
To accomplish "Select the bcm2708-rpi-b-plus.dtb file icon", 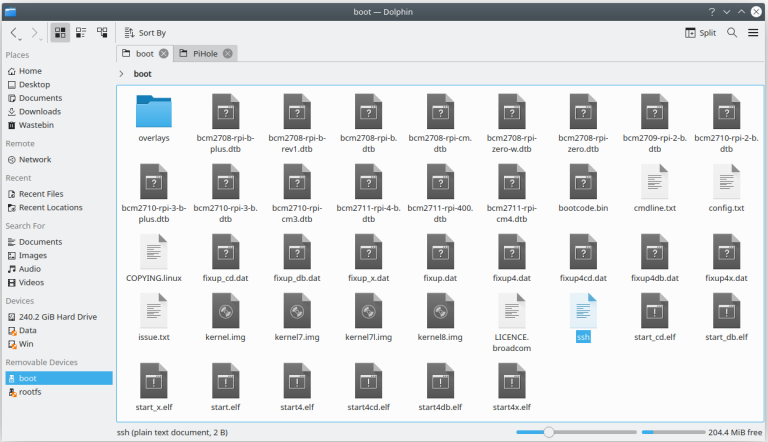I will click(x=225, y=112).
